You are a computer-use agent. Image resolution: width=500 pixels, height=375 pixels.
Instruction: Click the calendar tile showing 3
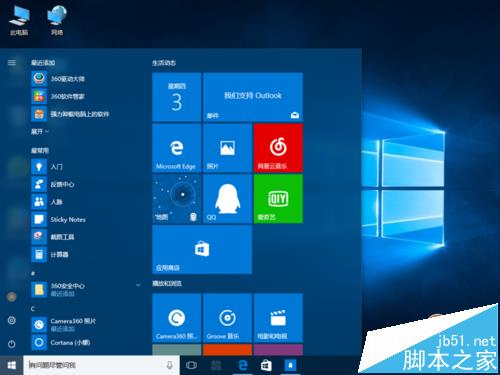click(x=177, y=97)
